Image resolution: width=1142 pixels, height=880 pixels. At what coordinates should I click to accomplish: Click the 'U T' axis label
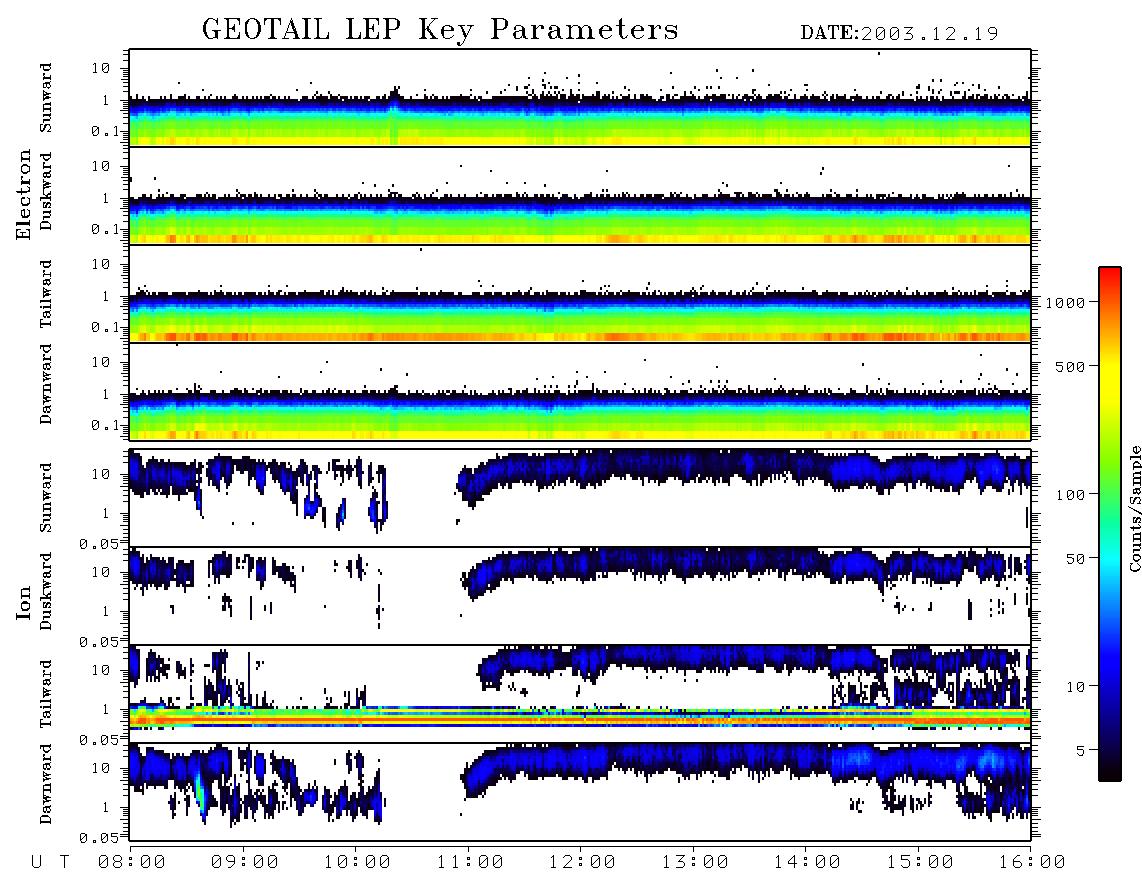(50, 863)
